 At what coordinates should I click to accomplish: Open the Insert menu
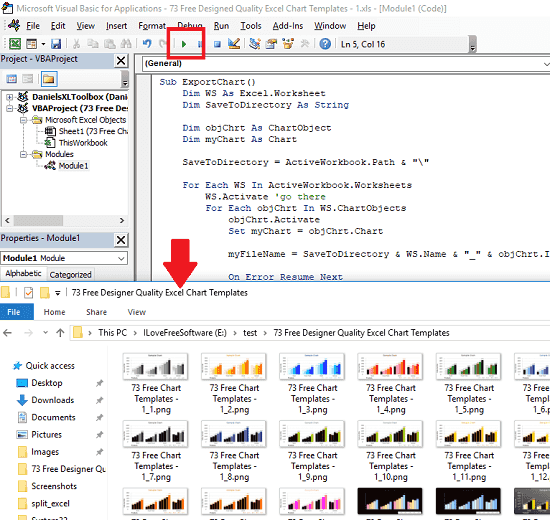coord(116,26)
